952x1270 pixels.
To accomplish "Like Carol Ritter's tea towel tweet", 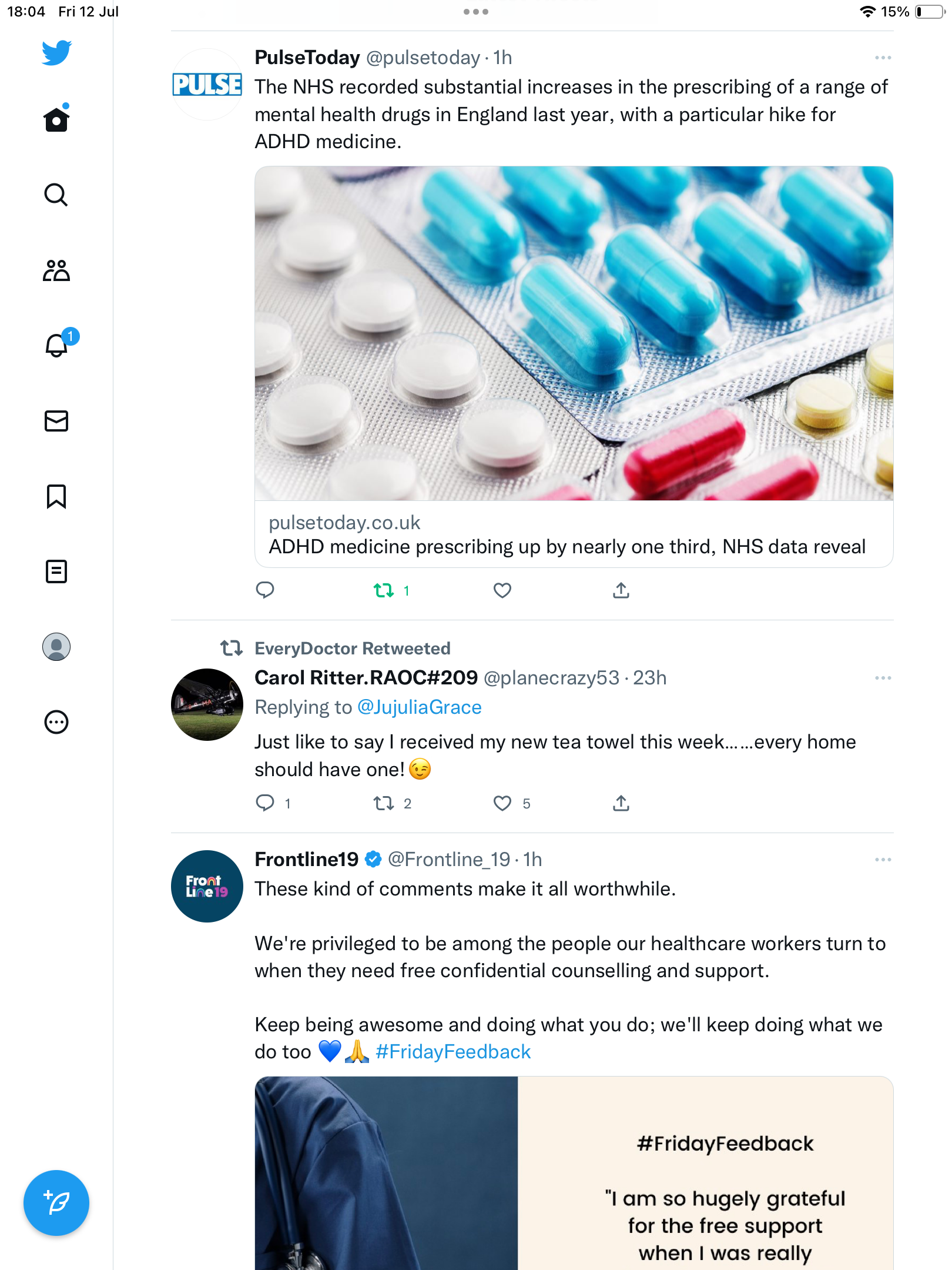I will [x=502, y=803].
